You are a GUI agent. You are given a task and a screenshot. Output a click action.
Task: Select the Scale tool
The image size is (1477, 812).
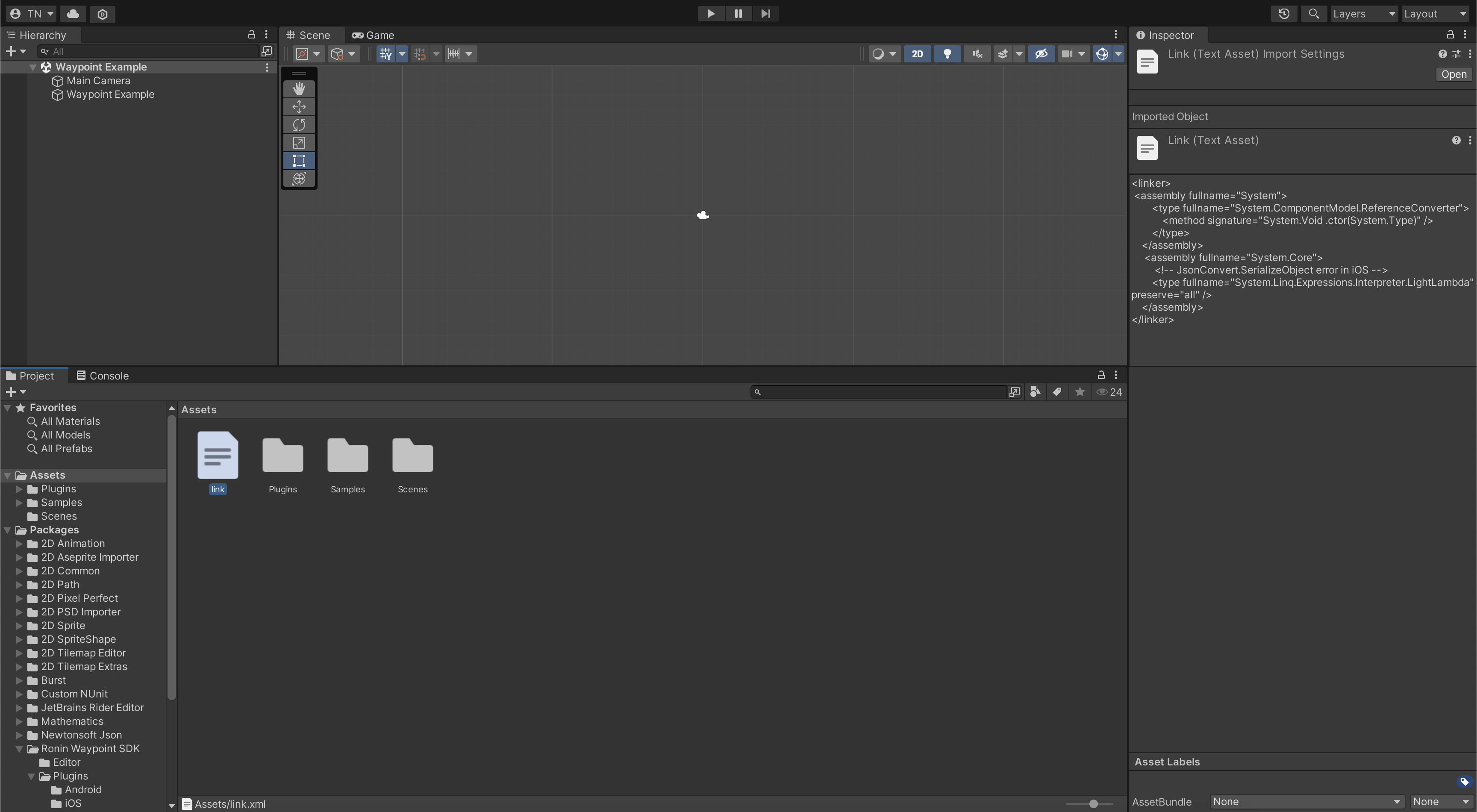[299, 143]
